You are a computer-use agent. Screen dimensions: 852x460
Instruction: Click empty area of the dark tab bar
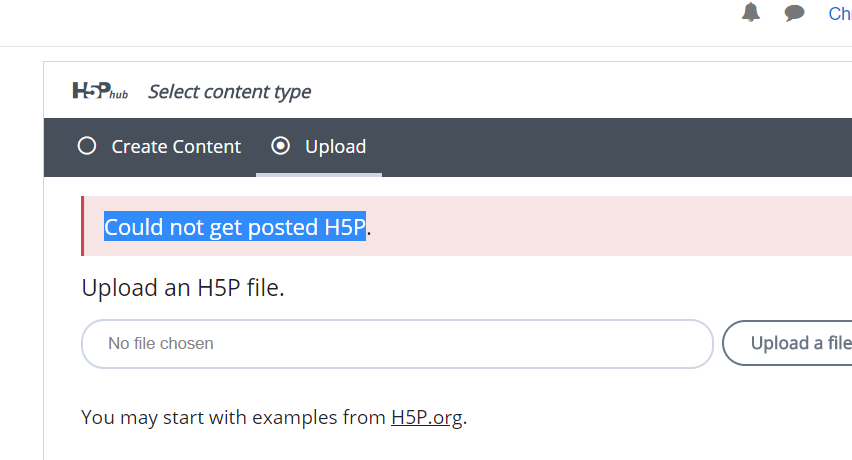tap(614, 147)
